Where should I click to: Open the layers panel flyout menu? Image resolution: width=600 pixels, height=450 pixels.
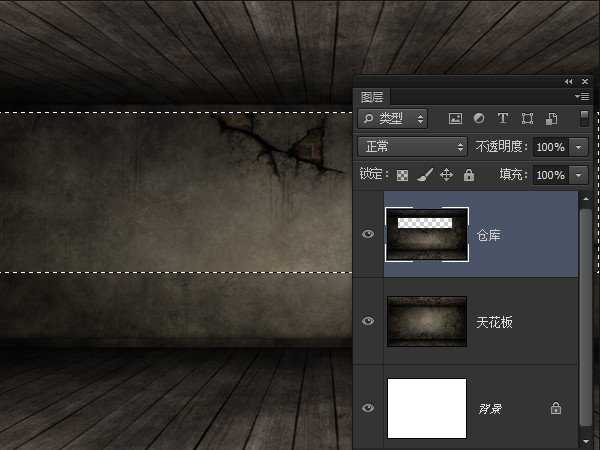point(583,97)
